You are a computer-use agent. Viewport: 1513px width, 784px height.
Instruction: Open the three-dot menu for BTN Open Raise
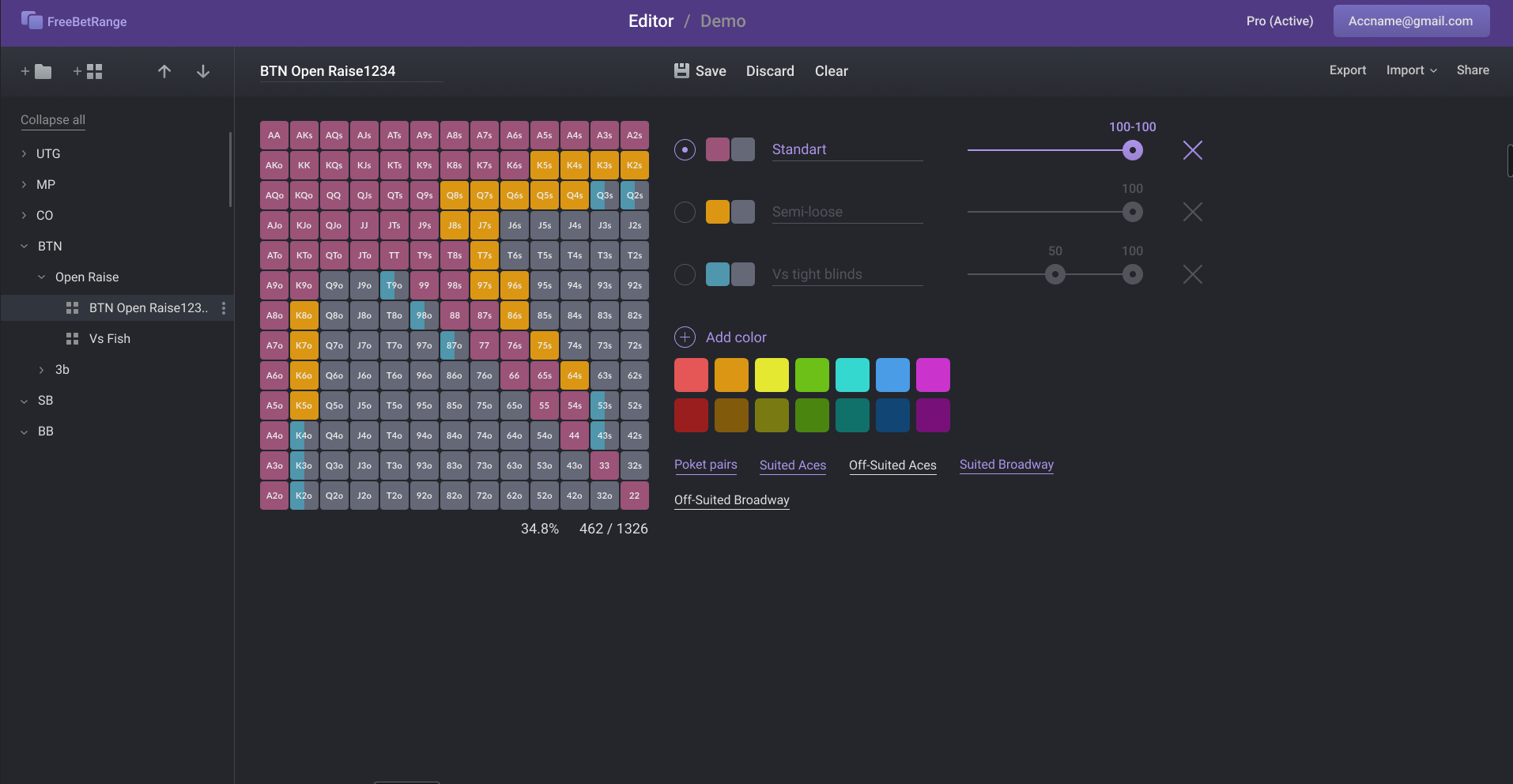click(x=224, y=308)
